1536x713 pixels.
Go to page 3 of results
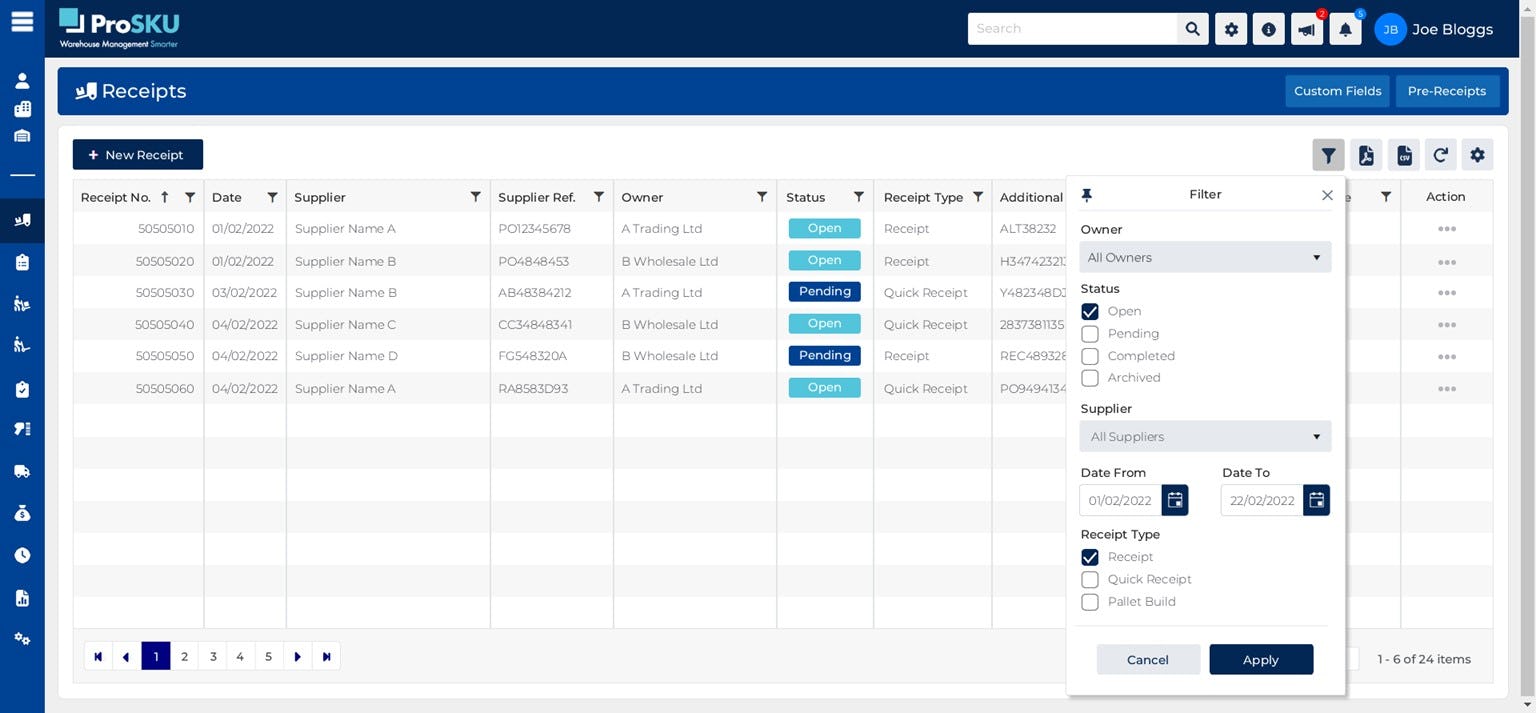coord(212,656)
